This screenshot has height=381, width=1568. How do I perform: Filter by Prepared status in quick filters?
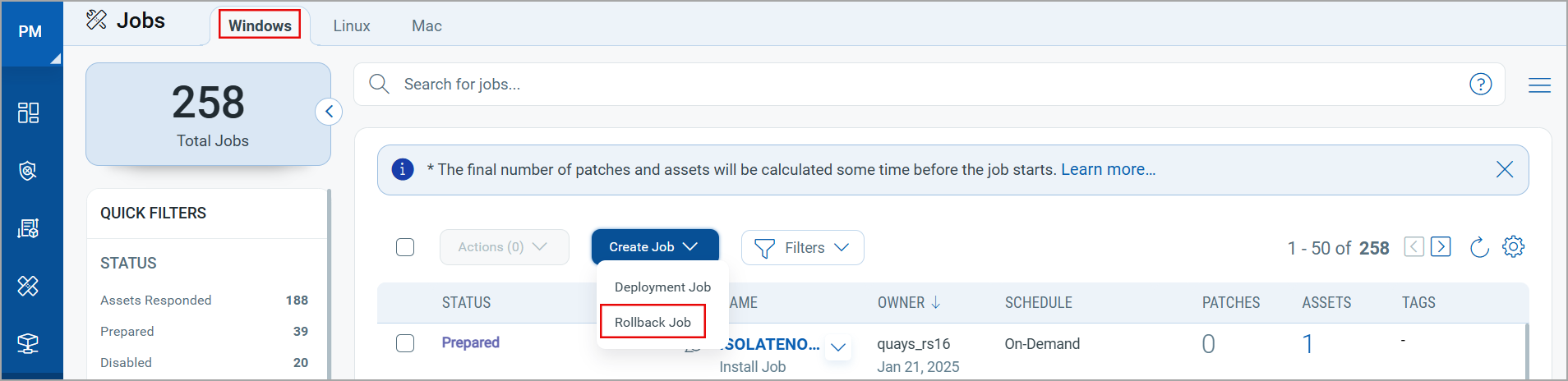[x=204, y=332]
